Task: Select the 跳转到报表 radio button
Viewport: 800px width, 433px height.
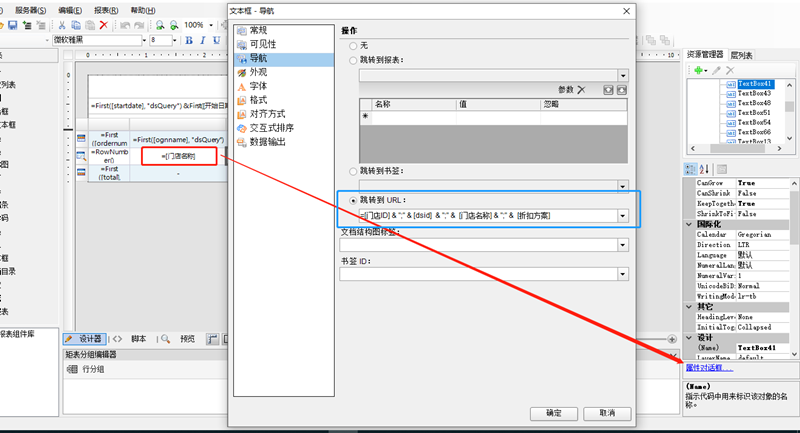Action: pos(351,60)
